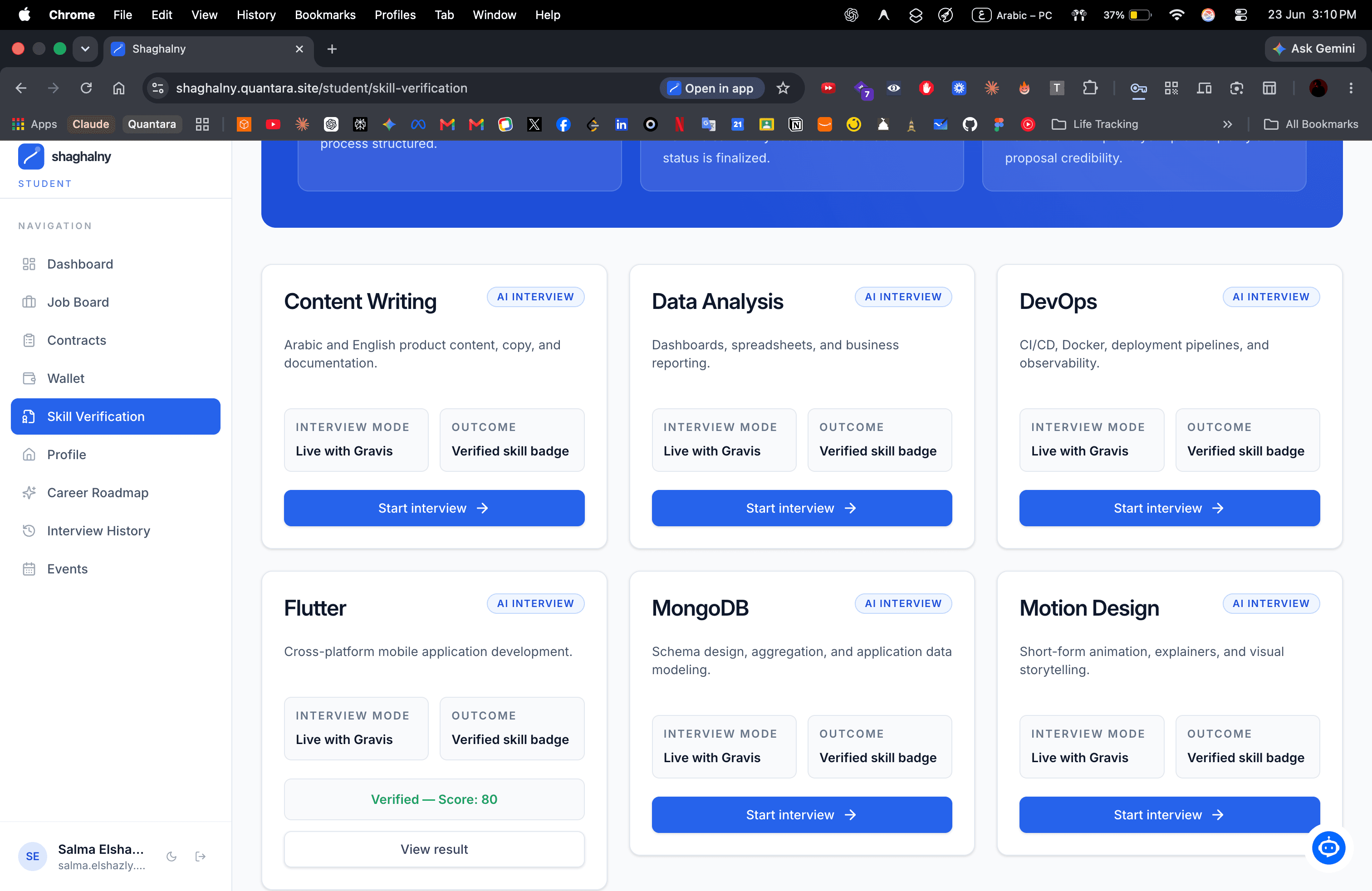Toggle dark mode moon icon in sidebar footer
The height and width of the screenshot is (891, 1372).
point(171,857)
